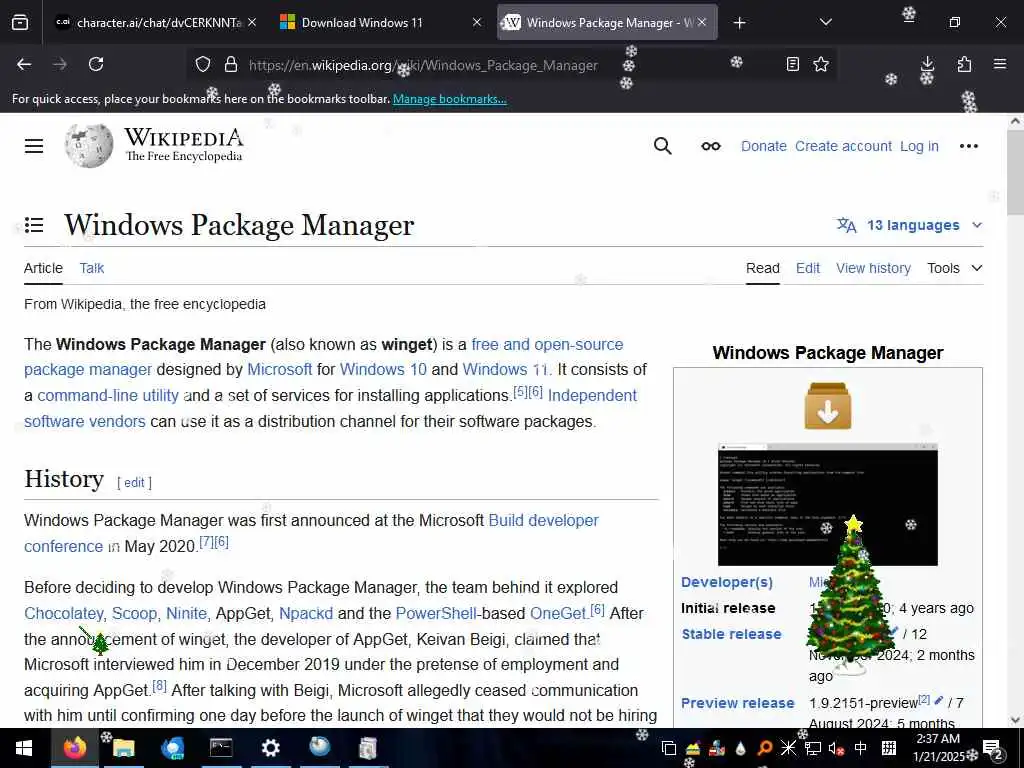1024x768 pixels.
Task: Follow the OneGet link
Action: coord(558,614)
